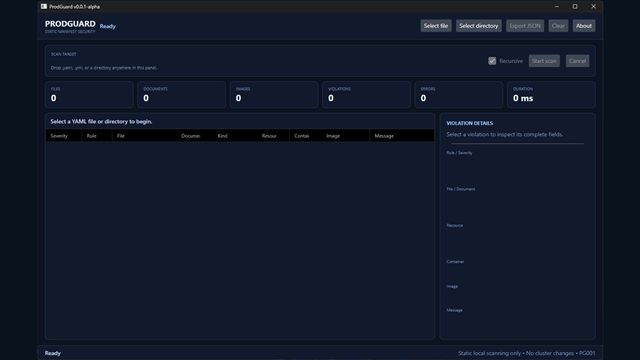Click the Image column header

[x=345, y=136]
